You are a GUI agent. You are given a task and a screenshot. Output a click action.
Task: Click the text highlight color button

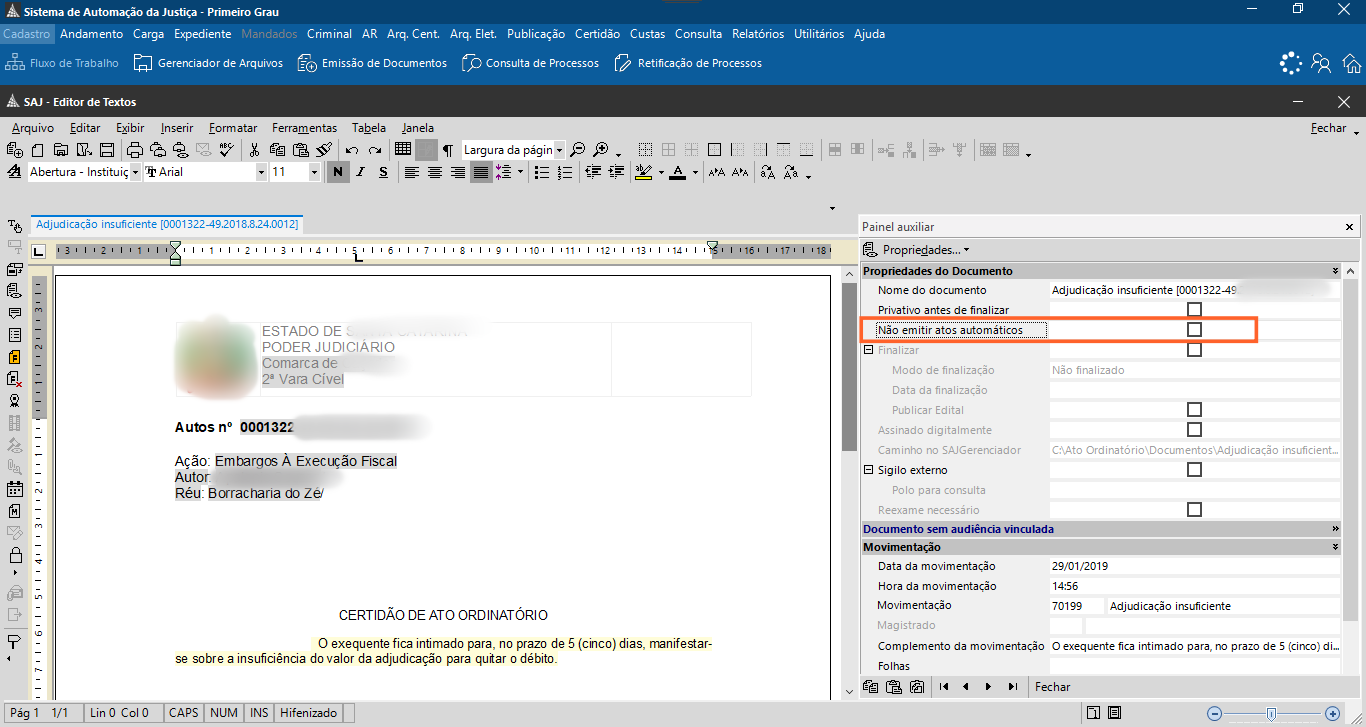[642, 172]
